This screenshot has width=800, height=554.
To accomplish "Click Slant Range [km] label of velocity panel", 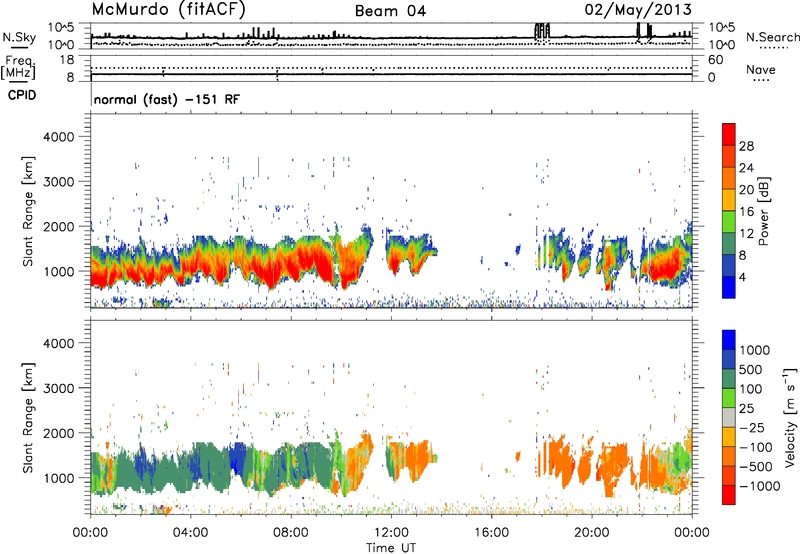I will [28, 417].
